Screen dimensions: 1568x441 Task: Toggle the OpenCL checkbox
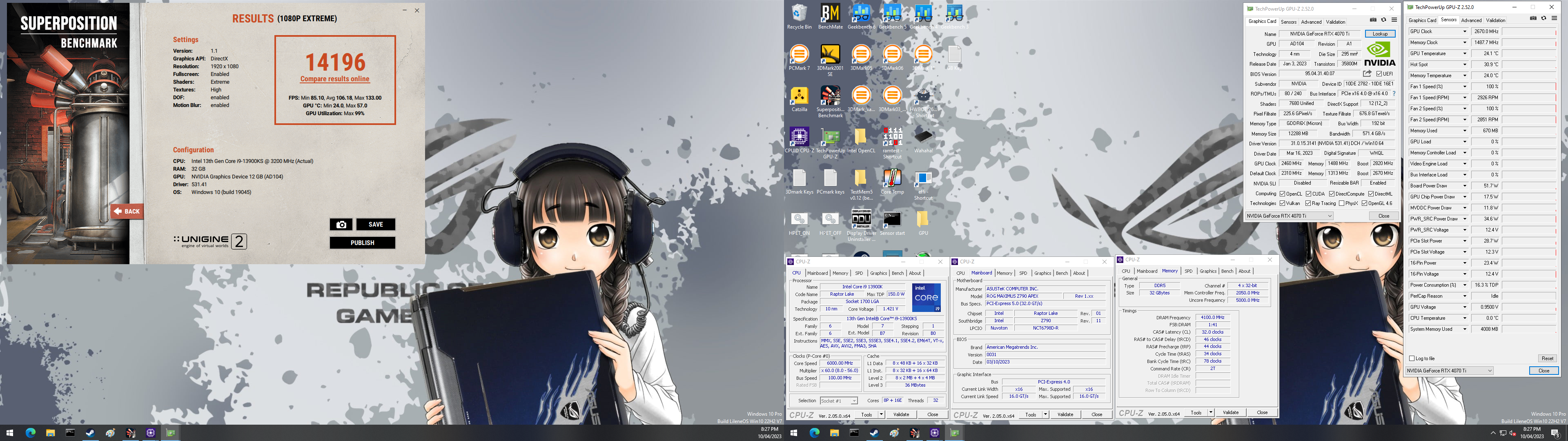pyautogui.click(x=1283, y=194)
